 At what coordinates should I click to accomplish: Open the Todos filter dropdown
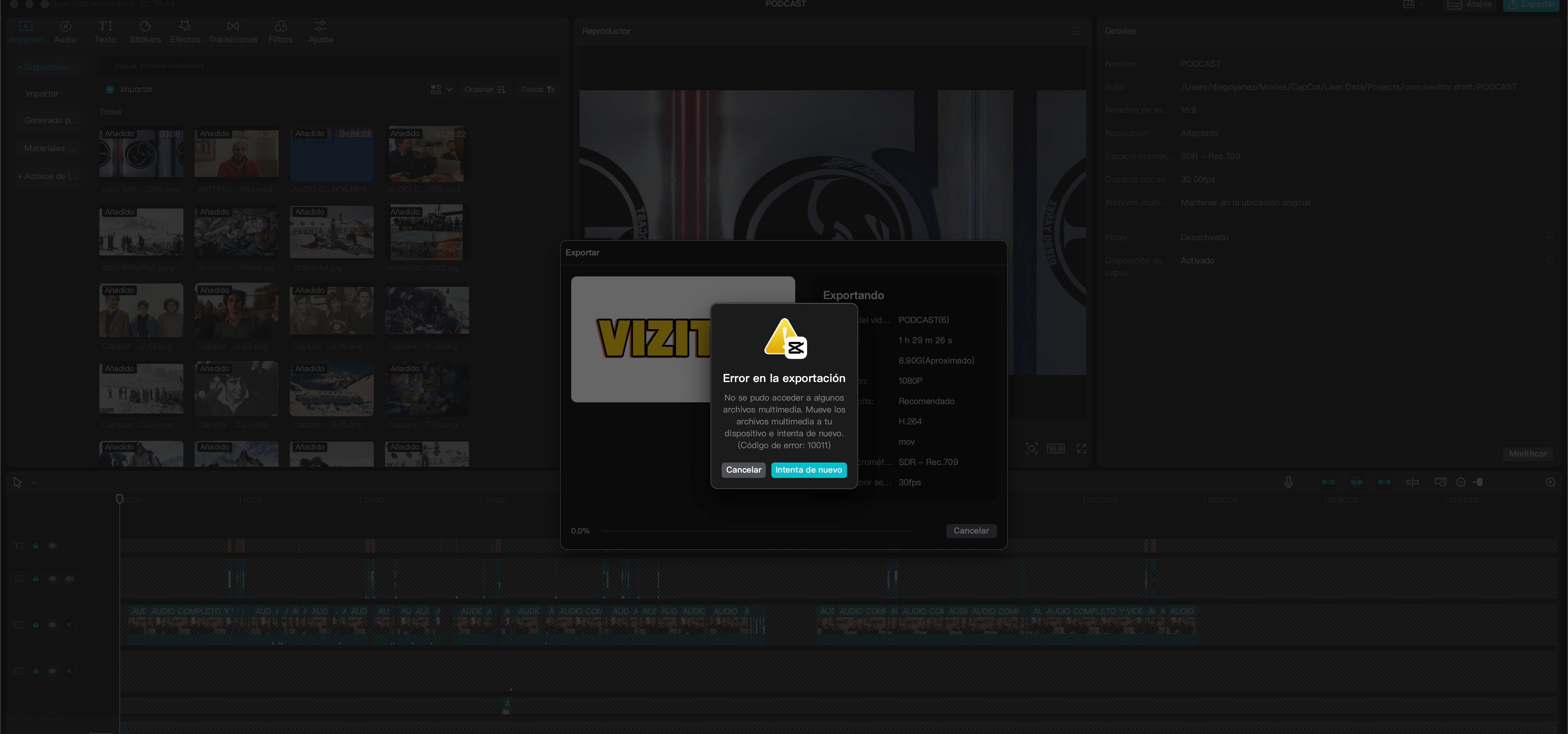click(x=538, y=90)
